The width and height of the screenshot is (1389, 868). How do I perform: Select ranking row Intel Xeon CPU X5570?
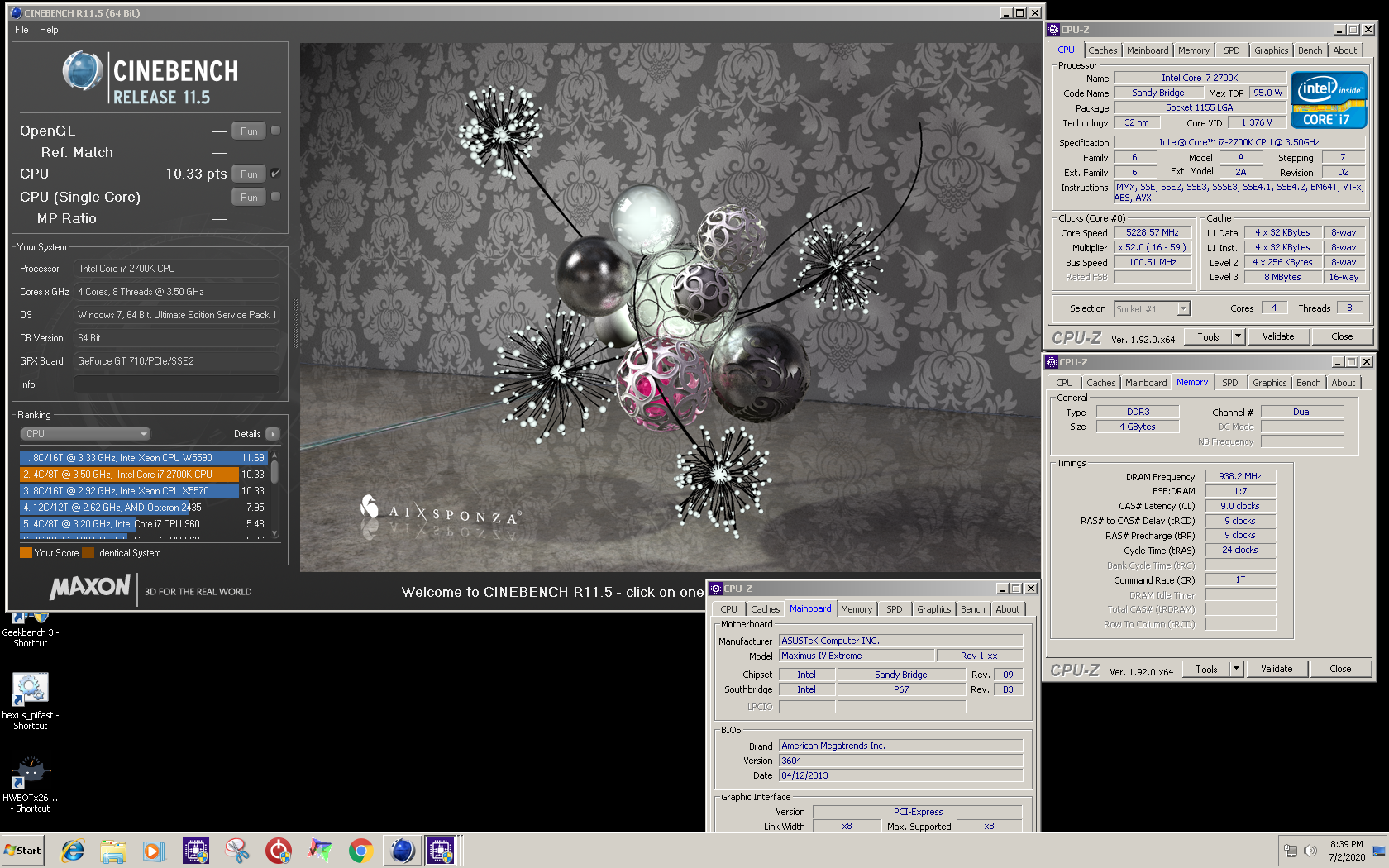tap(144, 490)
